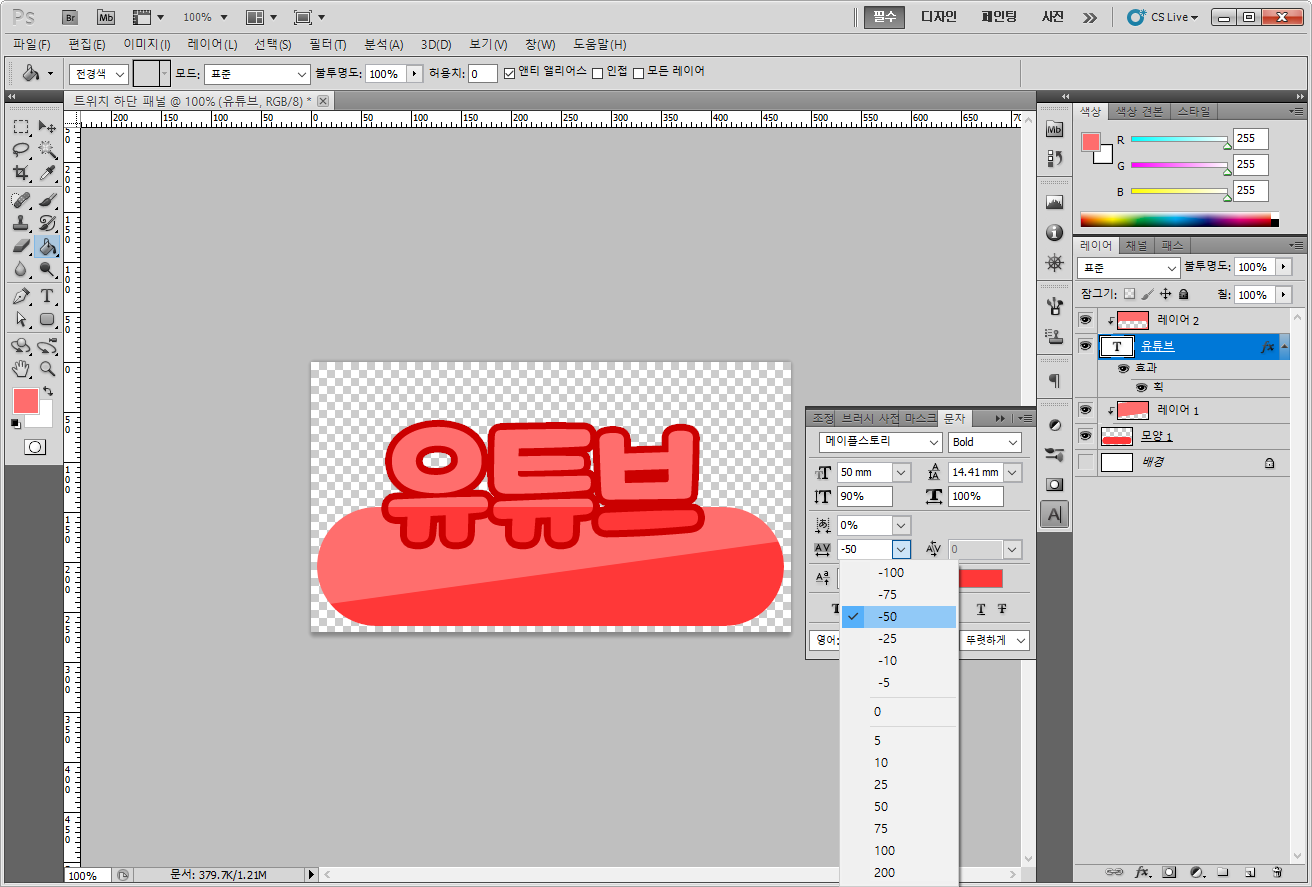Open the 50 mm font size dropdown
1312x887 pixels.
[901, 472]
